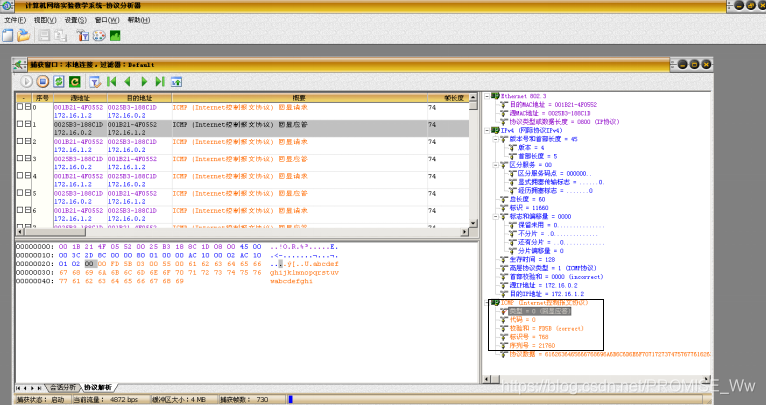Tick the checkbox of packet row 0
The image size is (766, 405).
point(20,107)
